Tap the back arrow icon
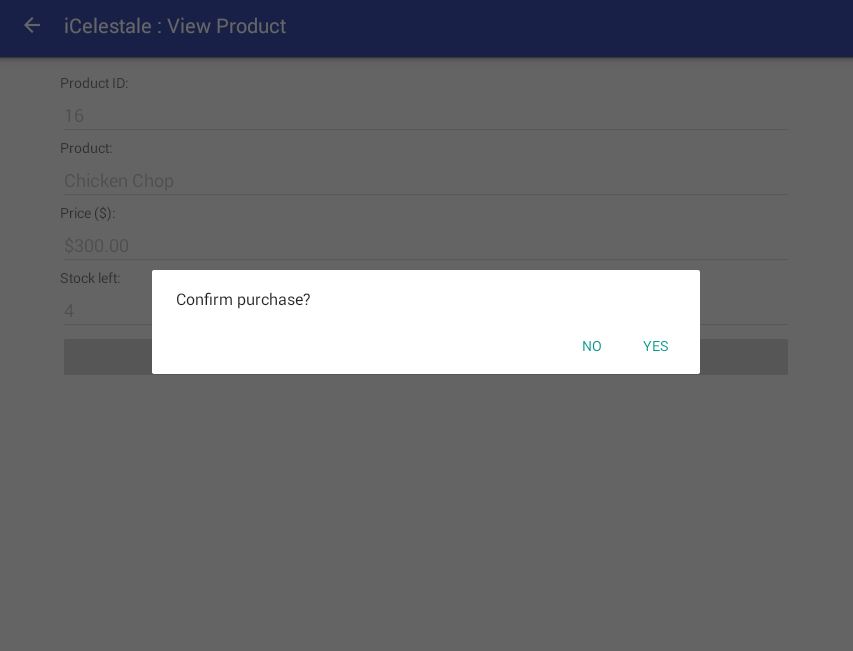Screen dimensions: 853x651 pyautogui.click(x=32, y=26)
